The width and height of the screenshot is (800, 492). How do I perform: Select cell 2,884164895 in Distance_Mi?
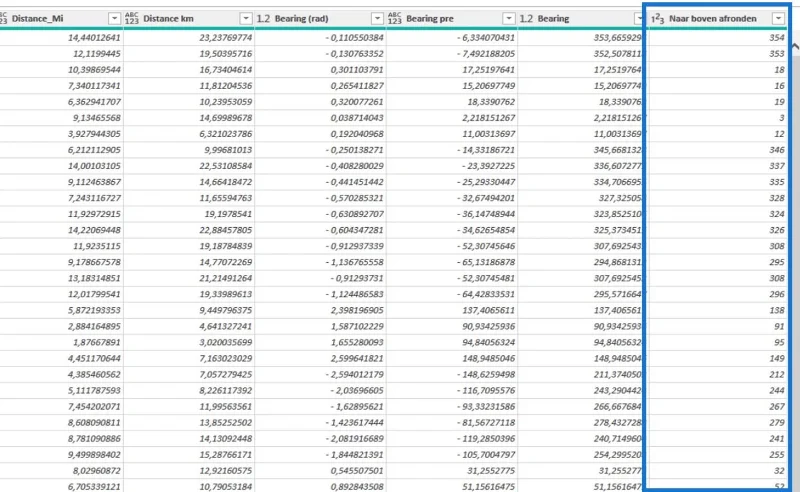(x=94, y=326)
